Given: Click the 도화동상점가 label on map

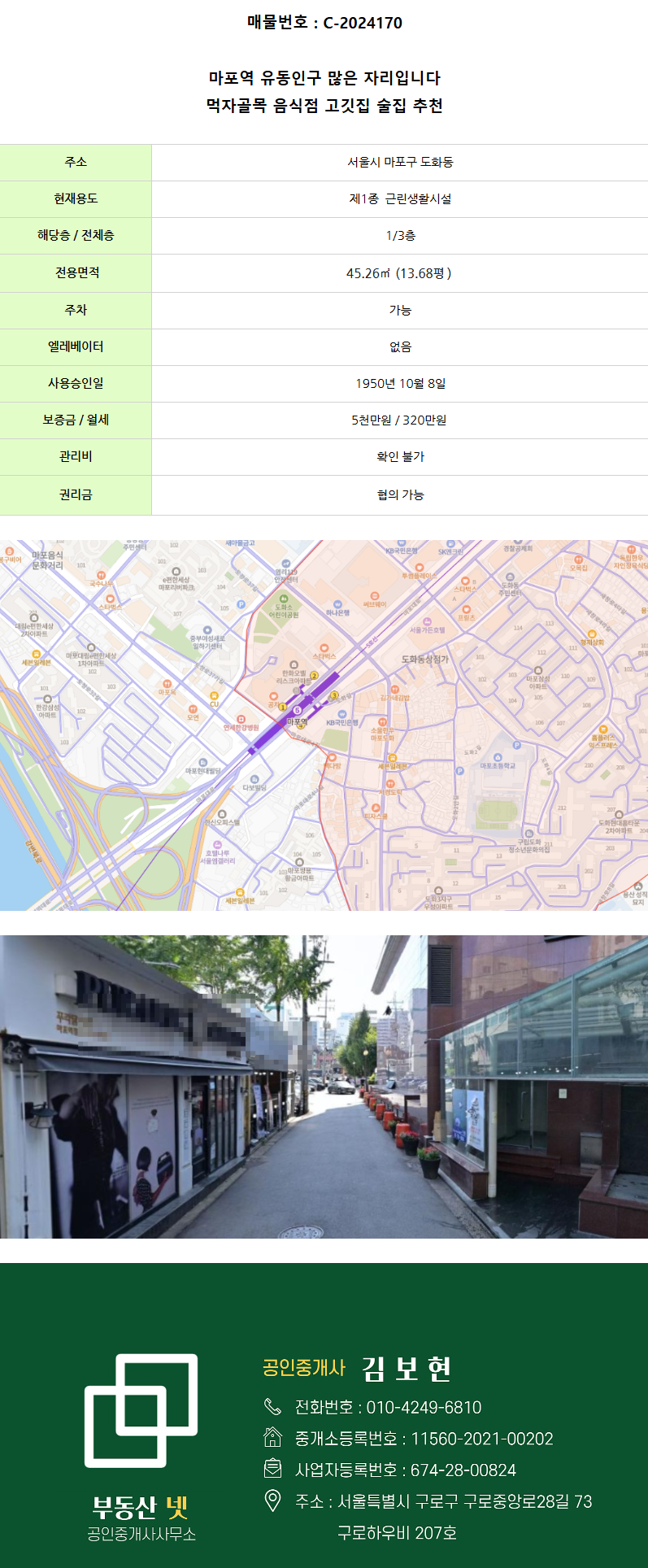Looking at the screenshot, I should [425, 660].
